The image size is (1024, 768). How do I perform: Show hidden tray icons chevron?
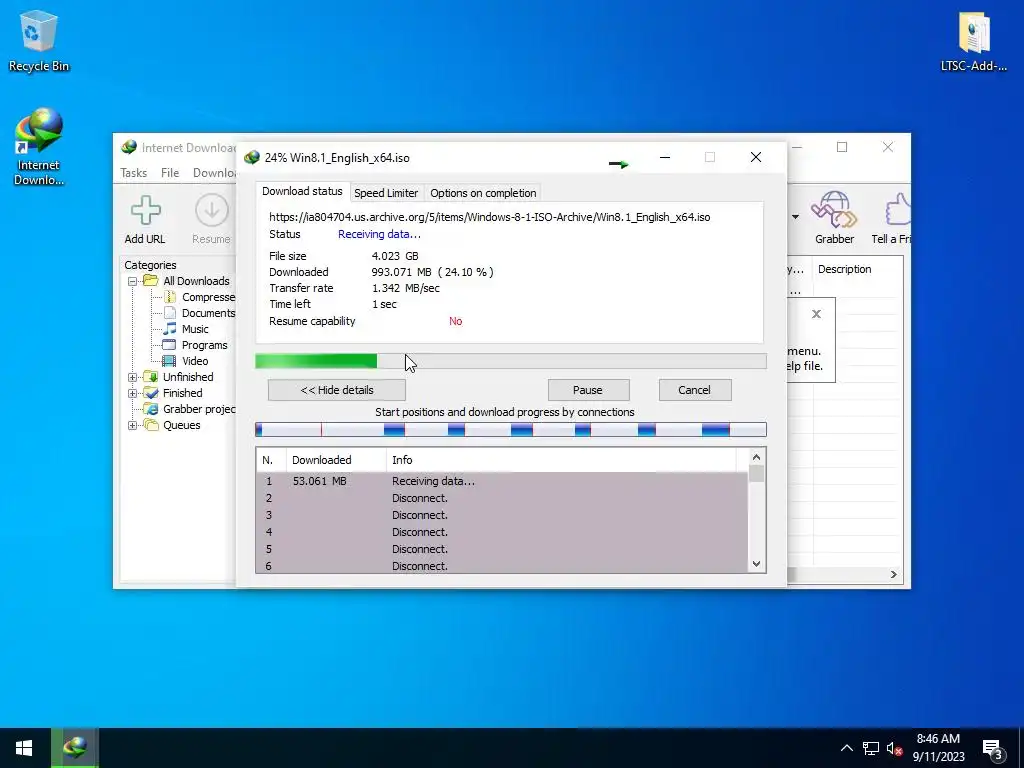846,748
